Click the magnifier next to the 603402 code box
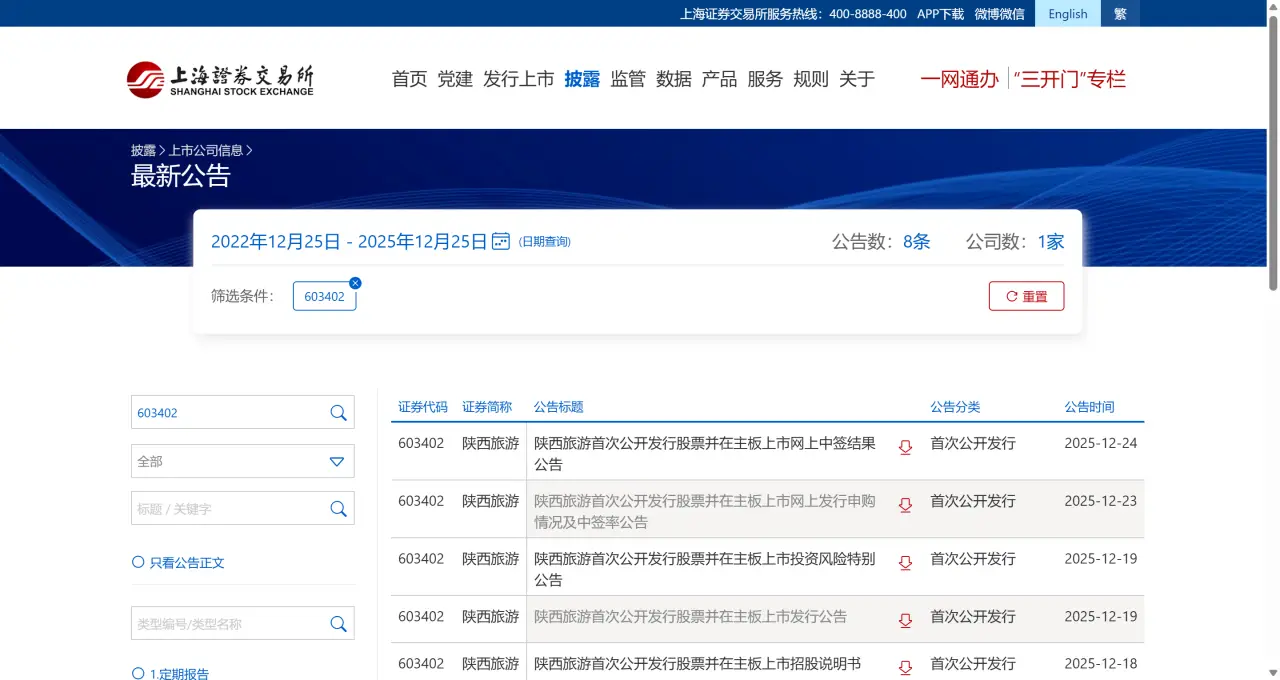Image resolution: width=1280 pixels, height=680 pixels. [x=338, y=412]
